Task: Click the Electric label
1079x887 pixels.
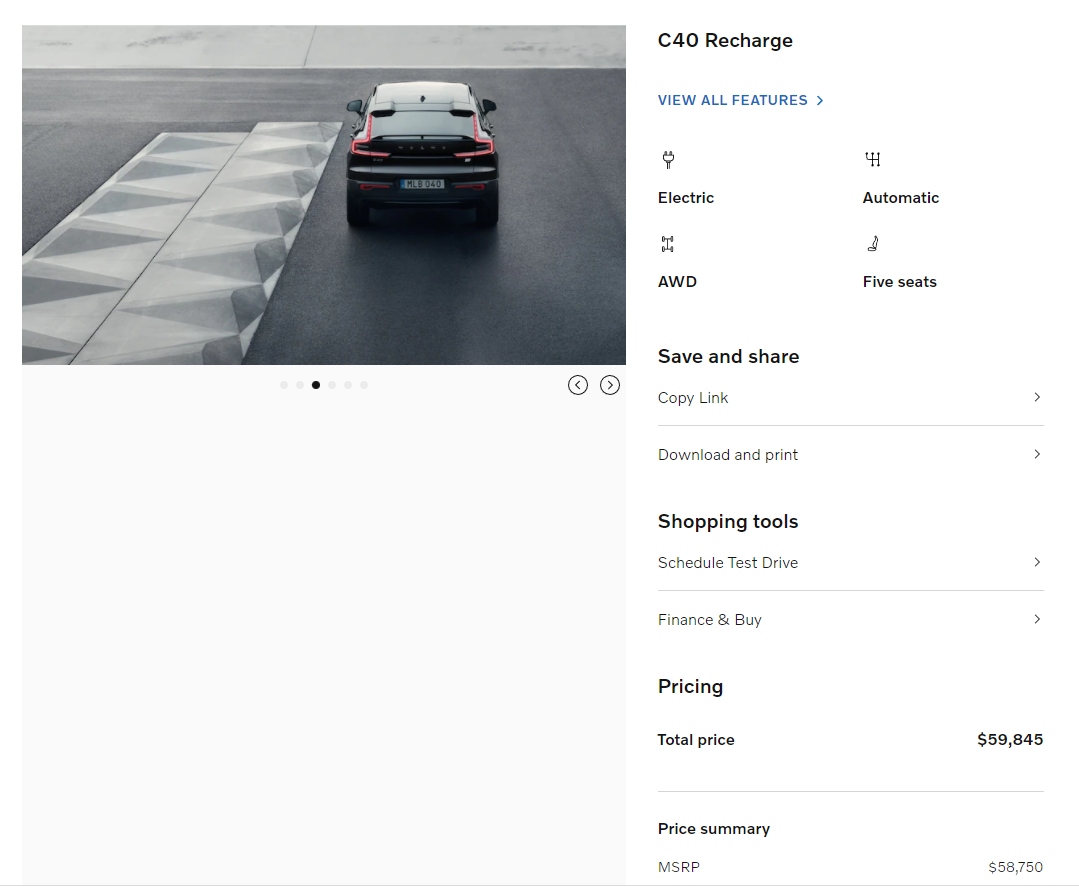Action: click(x=685, y=198)
